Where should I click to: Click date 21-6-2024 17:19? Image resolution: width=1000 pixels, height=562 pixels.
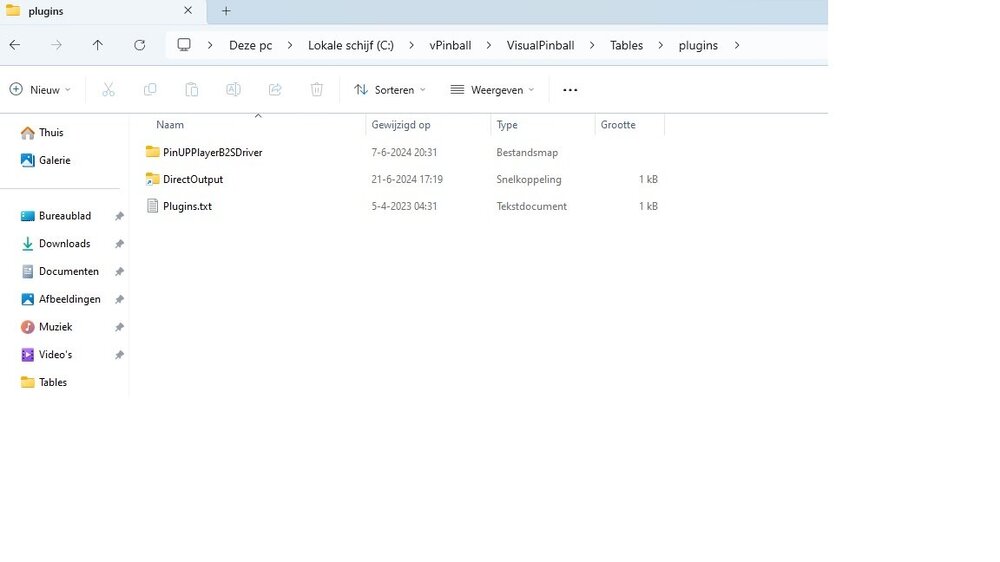click(407, 179)
